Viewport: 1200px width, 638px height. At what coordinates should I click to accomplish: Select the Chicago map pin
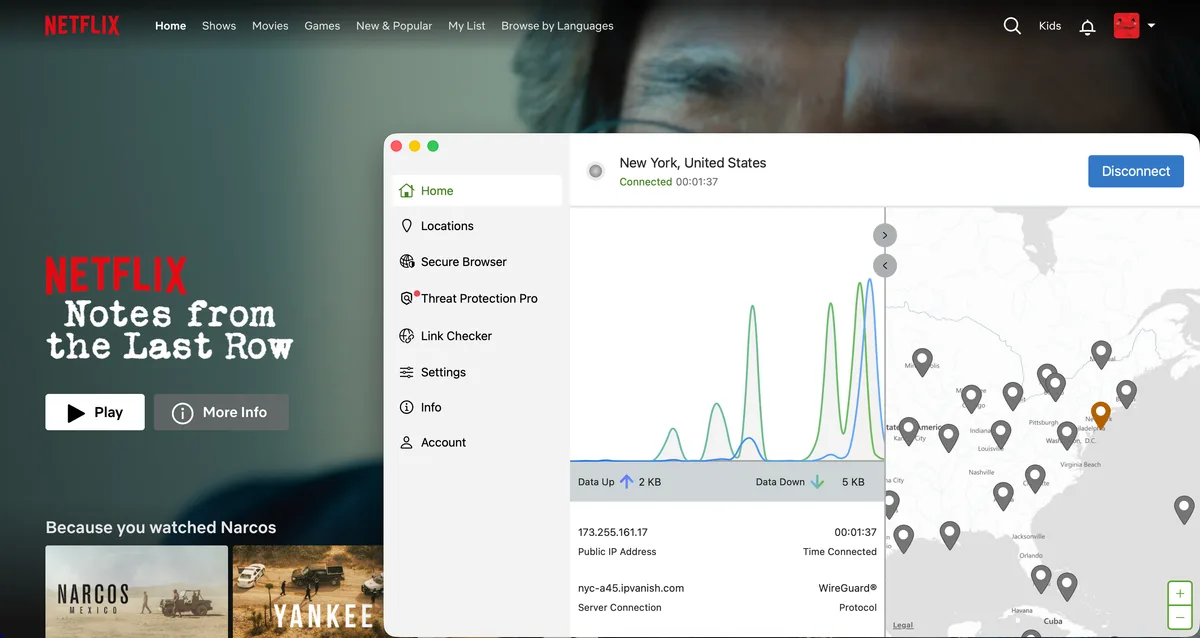click(x=970, y=397)
